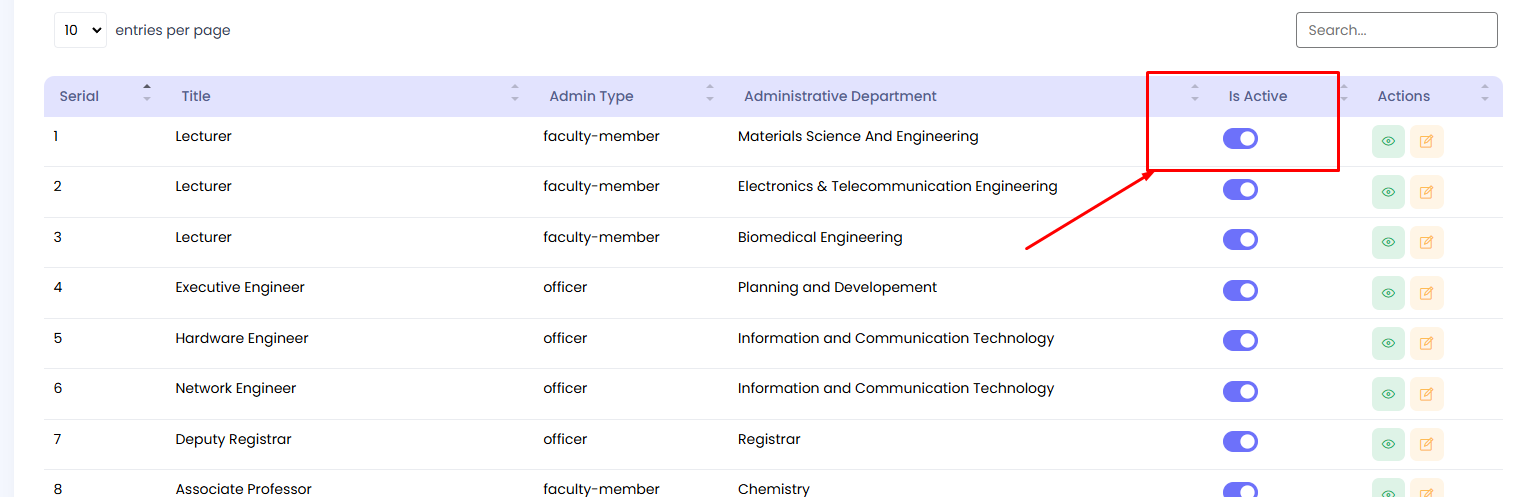
Task: Edit the Materials Science Lecturer entry
Action: coord(1426,142)
